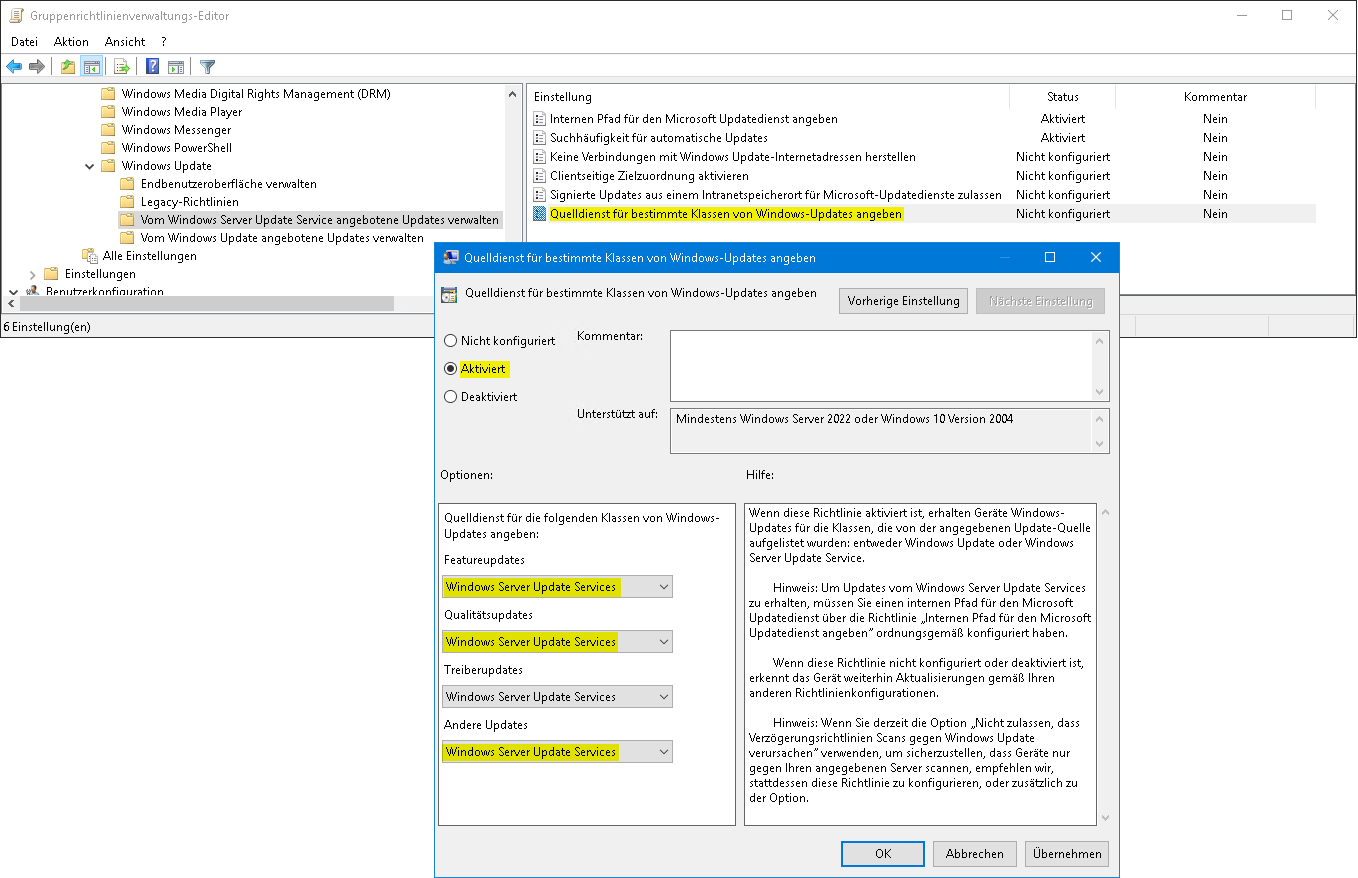Click the folder Up one level icon
The width and height of the screenshot is (1358, 878).
[x=68, y=67]
